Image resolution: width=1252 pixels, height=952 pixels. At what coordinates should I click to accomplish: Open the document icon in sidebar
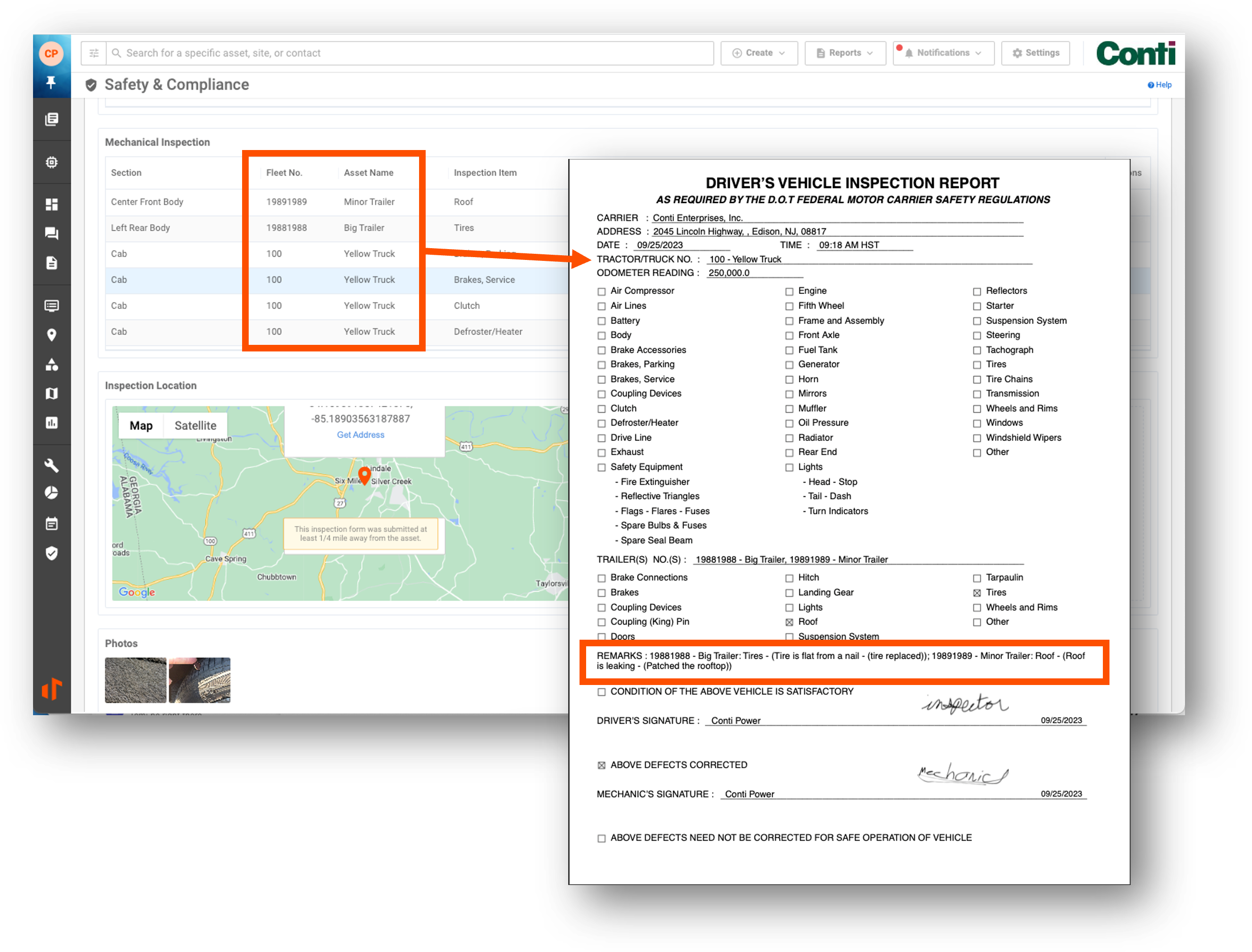tap(51, 263)
